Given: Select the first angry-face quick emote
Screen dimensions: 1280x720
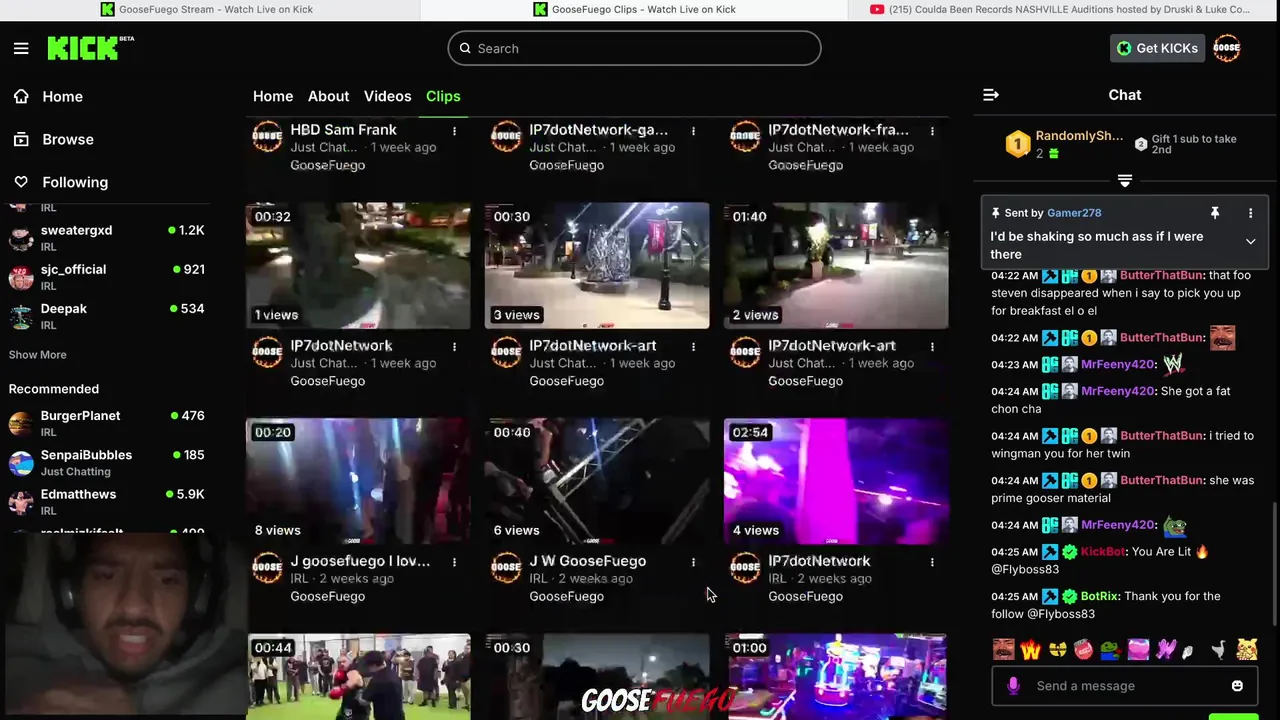Looking at the screenshot, I should (1003, 650).
